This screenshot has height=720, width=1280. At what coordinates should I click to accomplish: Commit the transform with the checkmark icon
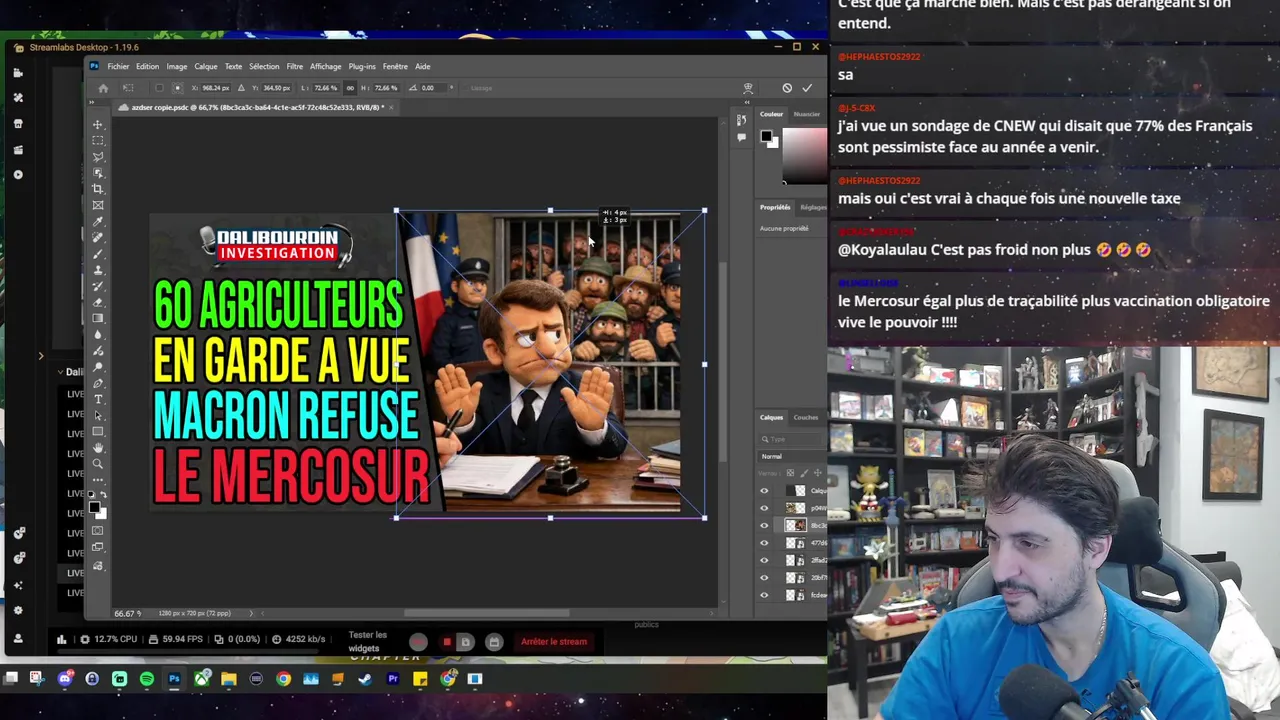[807, 88]
